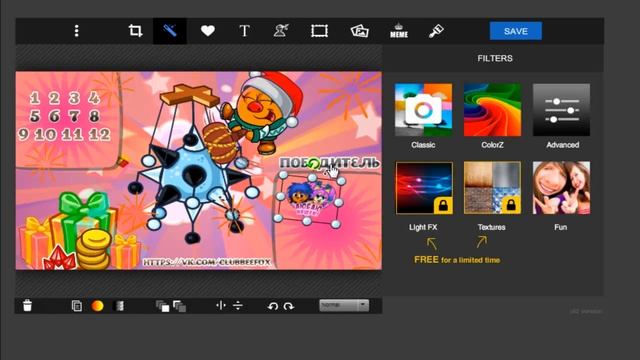Select the Text tool

click(x=244, y=31)
